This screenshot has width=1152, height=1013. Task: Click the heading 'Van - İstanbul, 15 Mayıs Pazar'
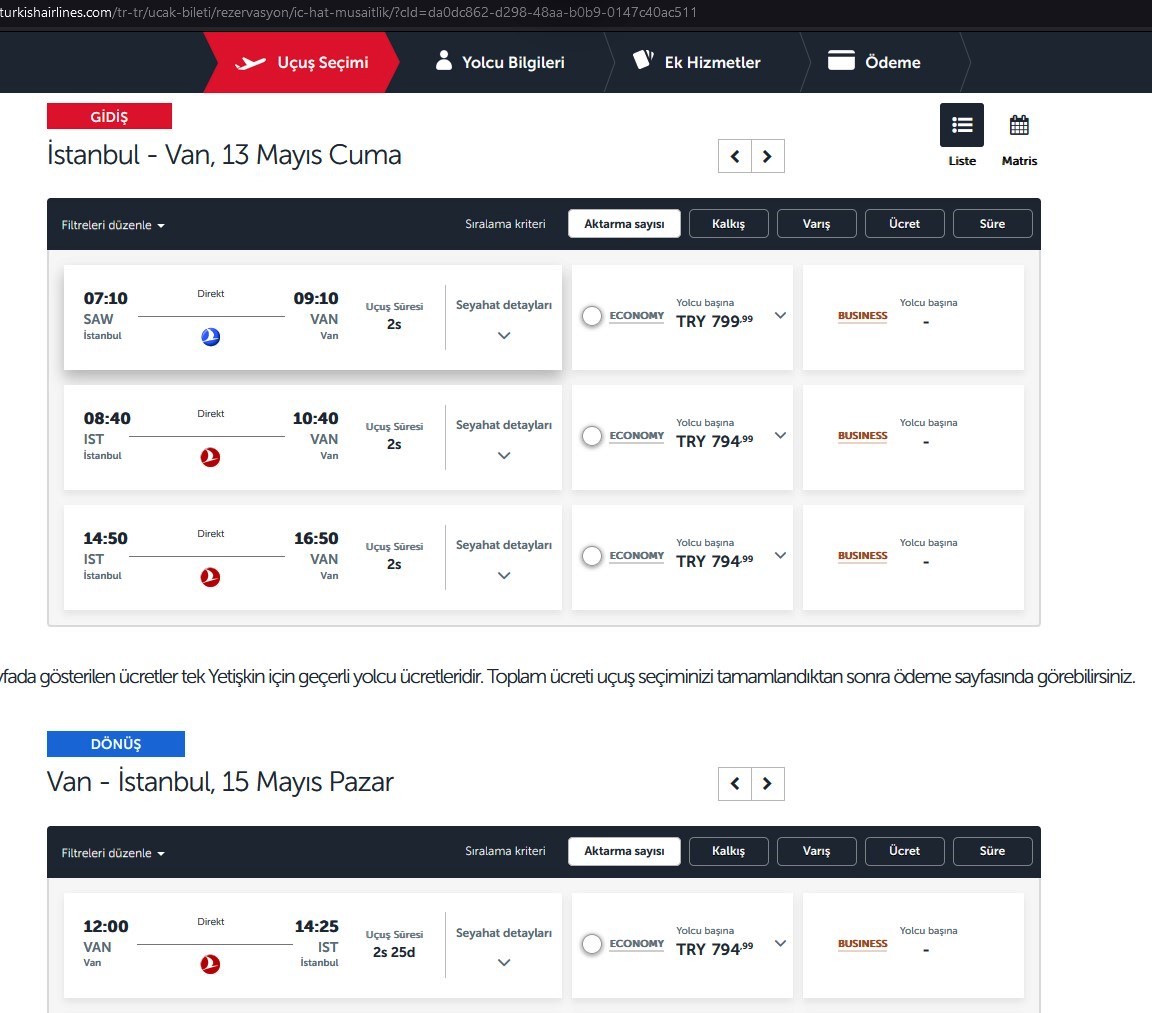pyautogui.click(x=220, y=782)
